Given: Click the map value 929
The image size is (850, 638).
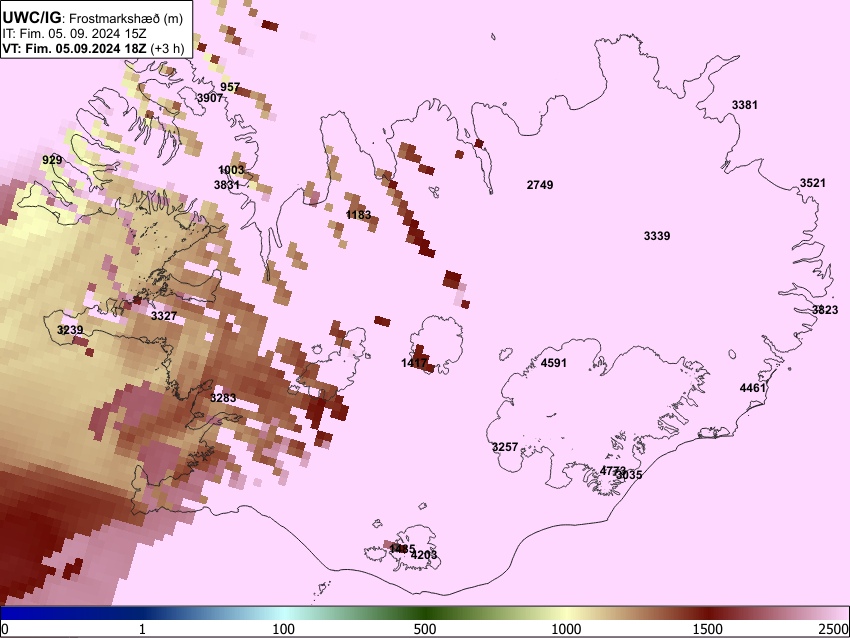Looking at the screenshot, I should pyautogui.click(x=52, y=160).
